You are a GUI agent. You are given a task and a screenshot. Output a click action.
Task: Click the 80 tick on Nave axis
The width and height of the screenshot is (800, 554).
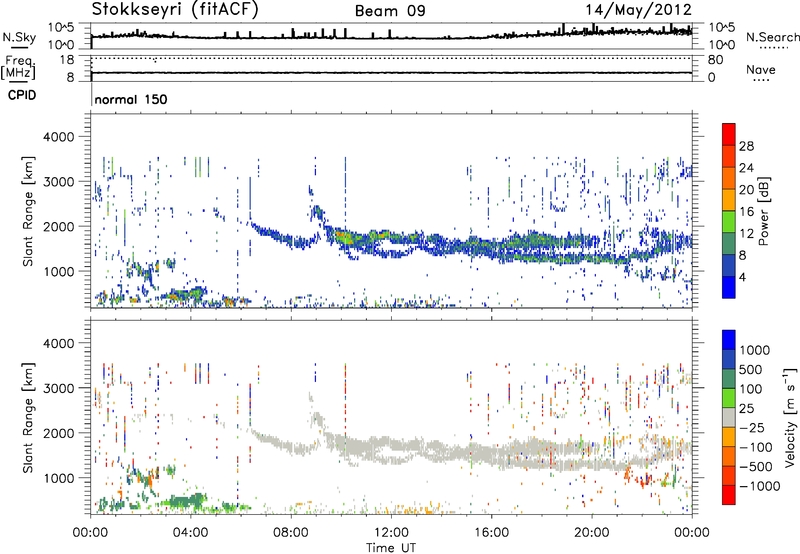tap(716, 60)
